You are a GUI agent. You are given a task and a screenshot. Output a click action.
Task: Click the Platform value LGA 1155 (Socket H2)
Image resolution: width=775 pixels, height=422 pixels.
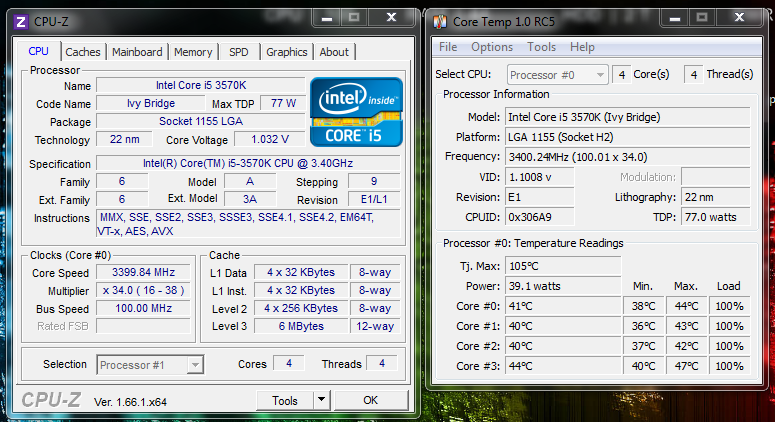[628, 137]
